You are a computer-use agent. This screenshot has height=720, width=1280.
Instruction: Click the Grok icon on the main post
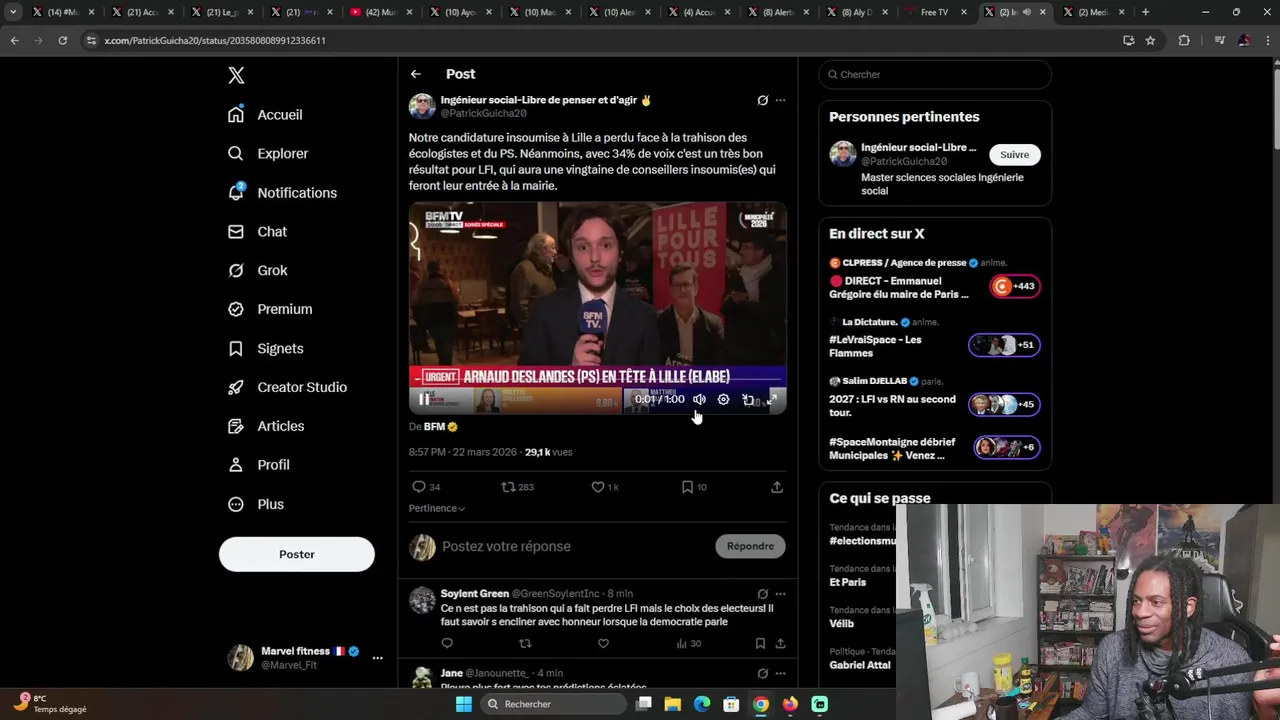(x=762, y=100)
